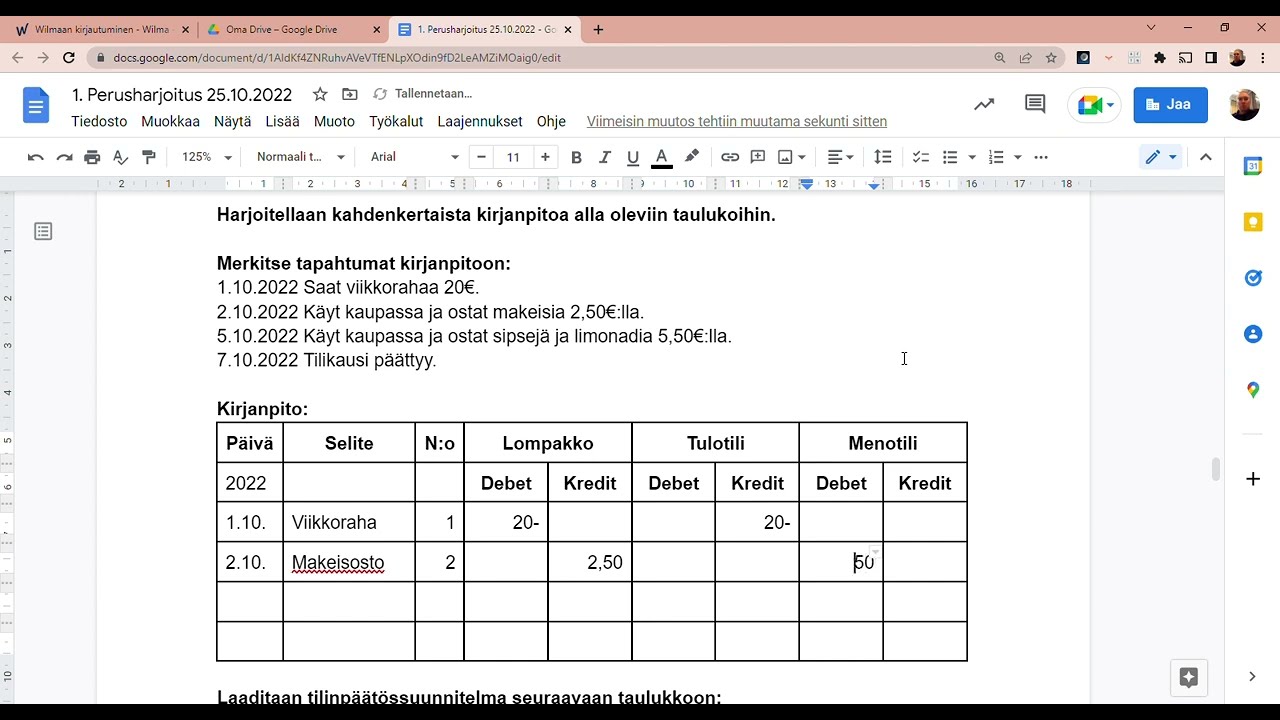Show activity trend icon
The image size is (1280, 720).
pyautogui.click(x=984, y=104)
